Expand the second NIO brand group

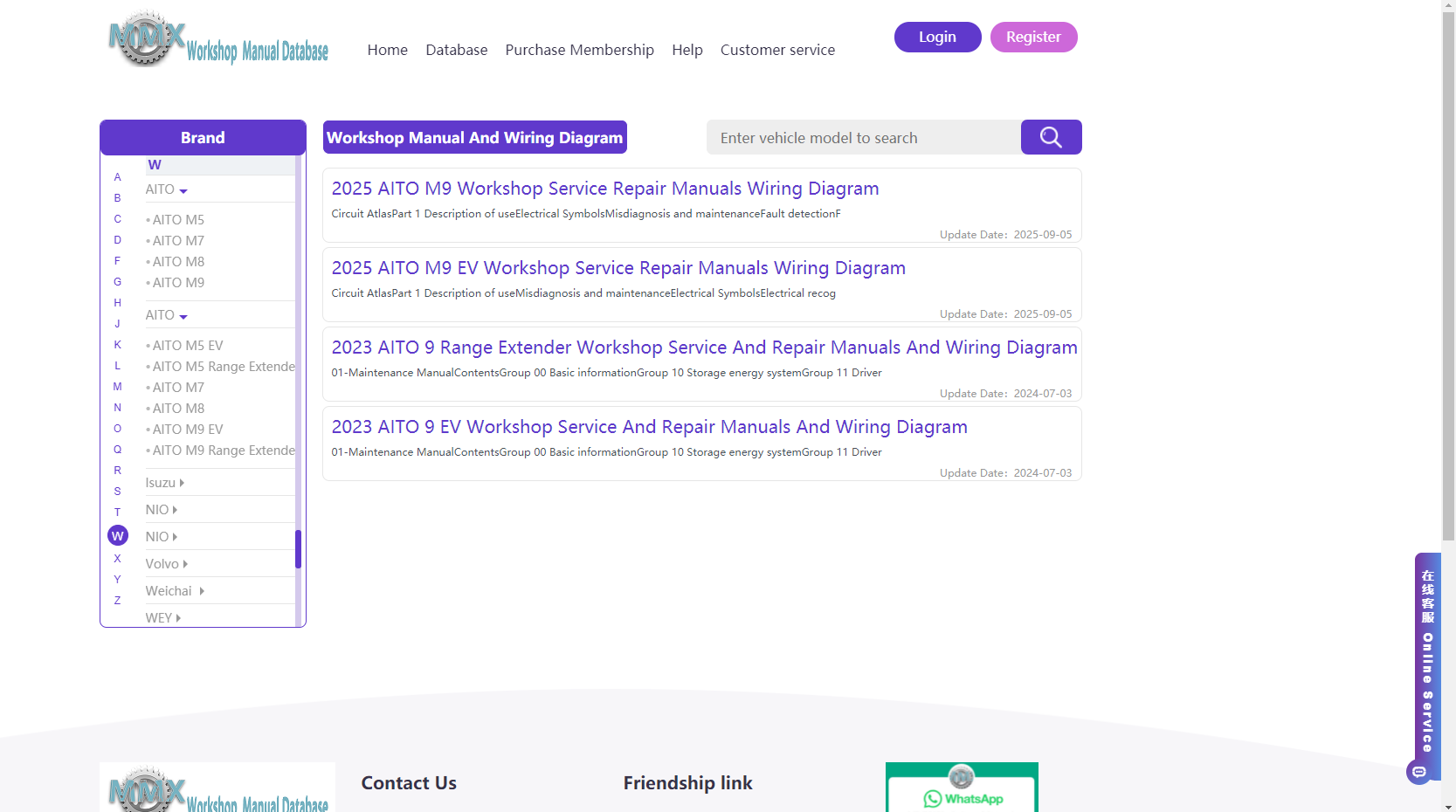click(x=161, y=537)
